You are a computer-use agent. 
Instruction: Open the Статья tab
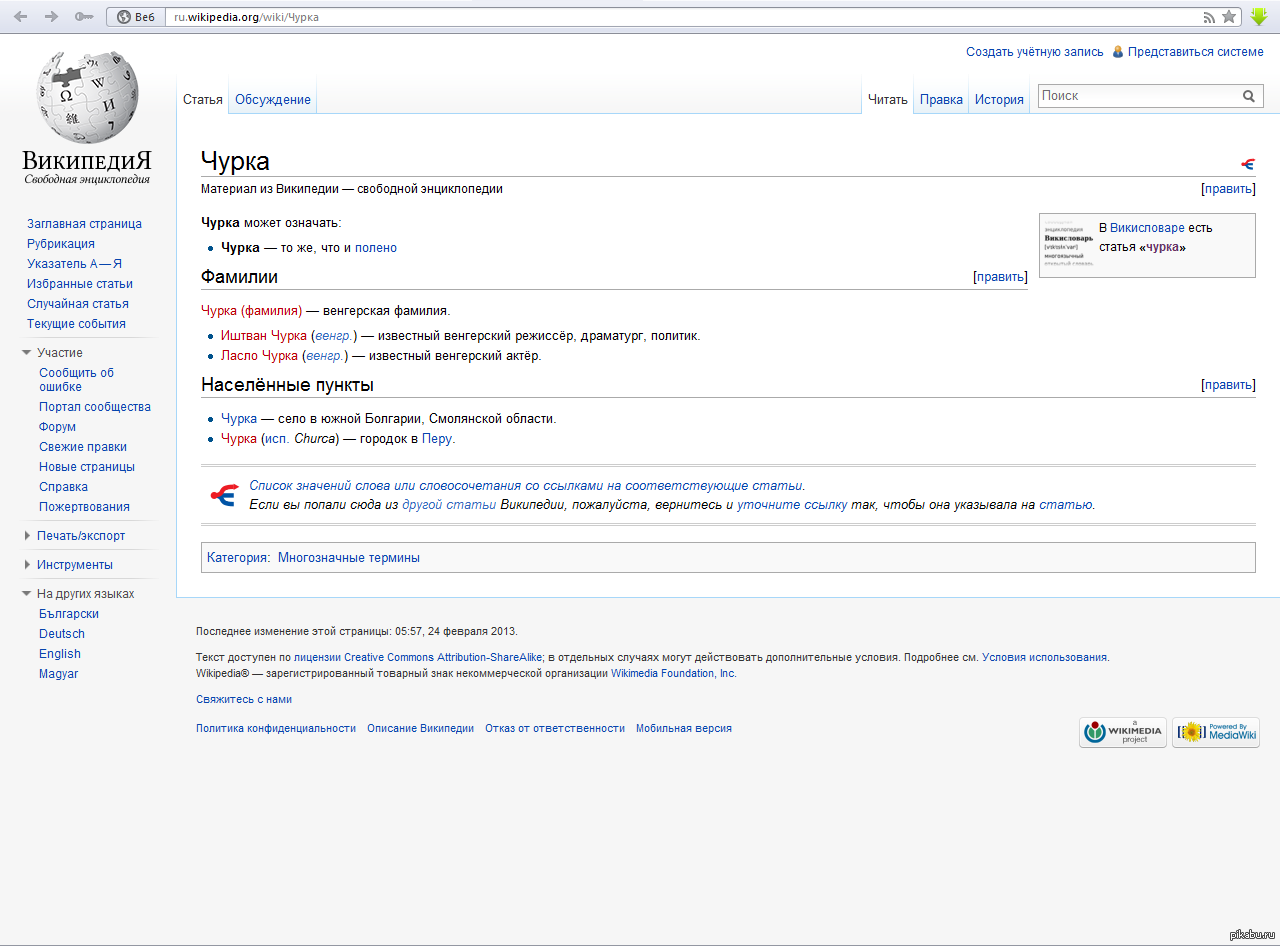coord(203,100)
